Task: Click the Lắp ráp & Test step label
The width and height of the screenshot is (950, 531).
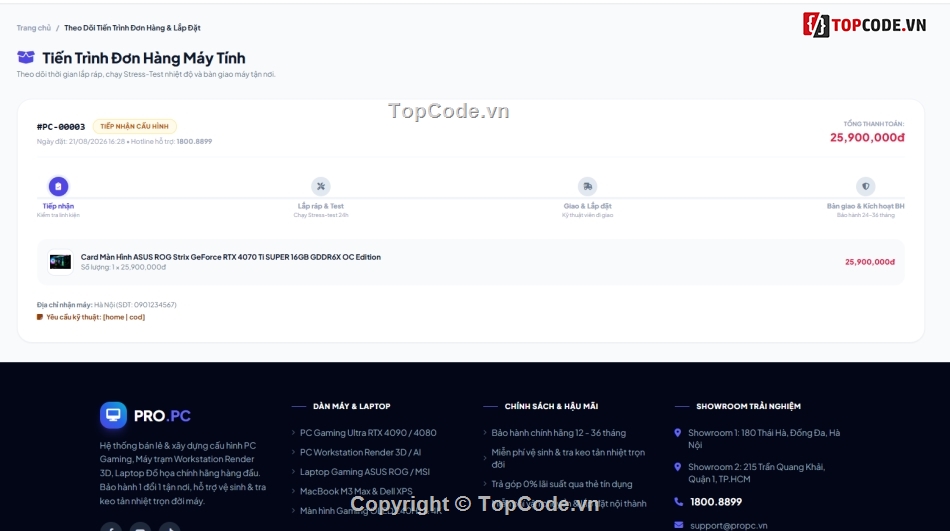Action: click(321, 206)
